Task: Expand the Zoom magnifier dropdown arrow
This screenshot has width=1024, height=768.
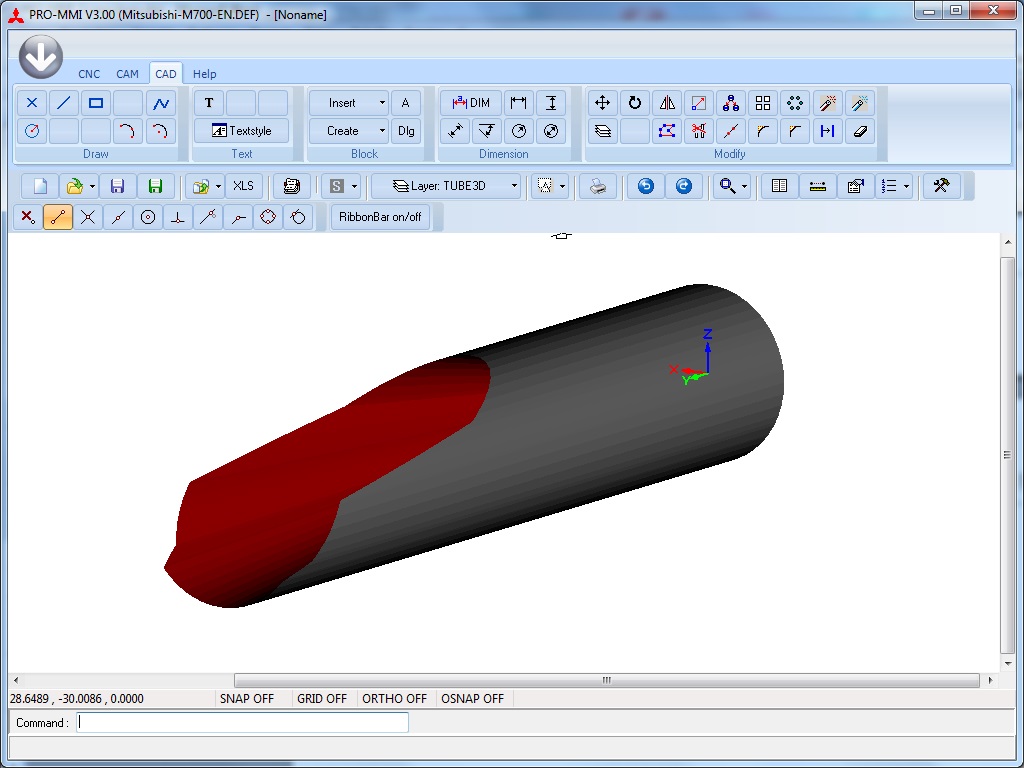Action: pyautogui.click(x=744, y=187)
